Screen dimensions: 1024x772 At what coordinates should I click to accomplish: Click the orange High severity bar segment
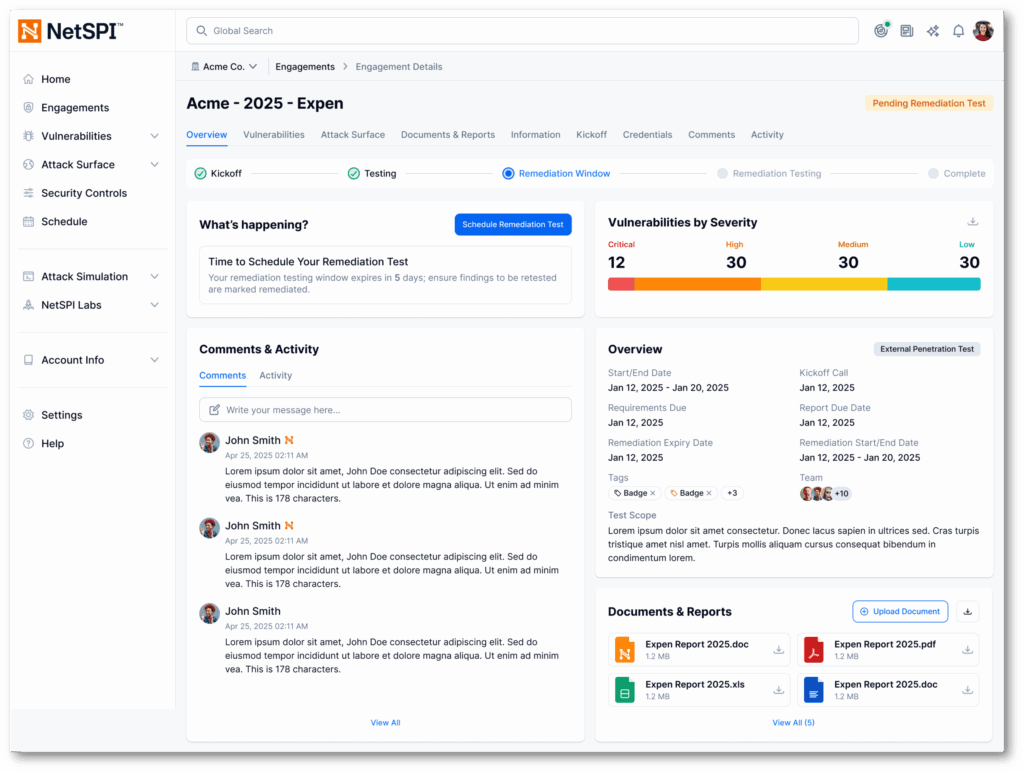pos(697,284)
